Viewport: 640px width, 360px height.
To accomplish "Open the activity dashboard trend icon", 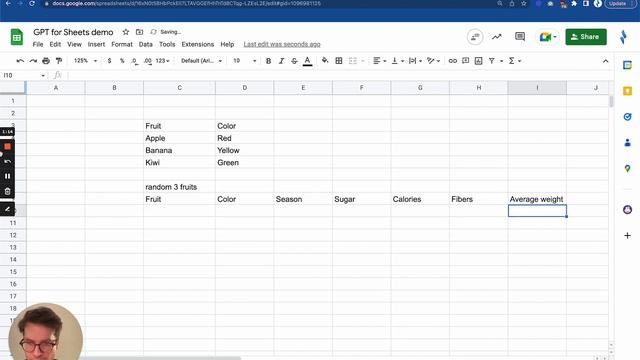I will tap(496, 37).
